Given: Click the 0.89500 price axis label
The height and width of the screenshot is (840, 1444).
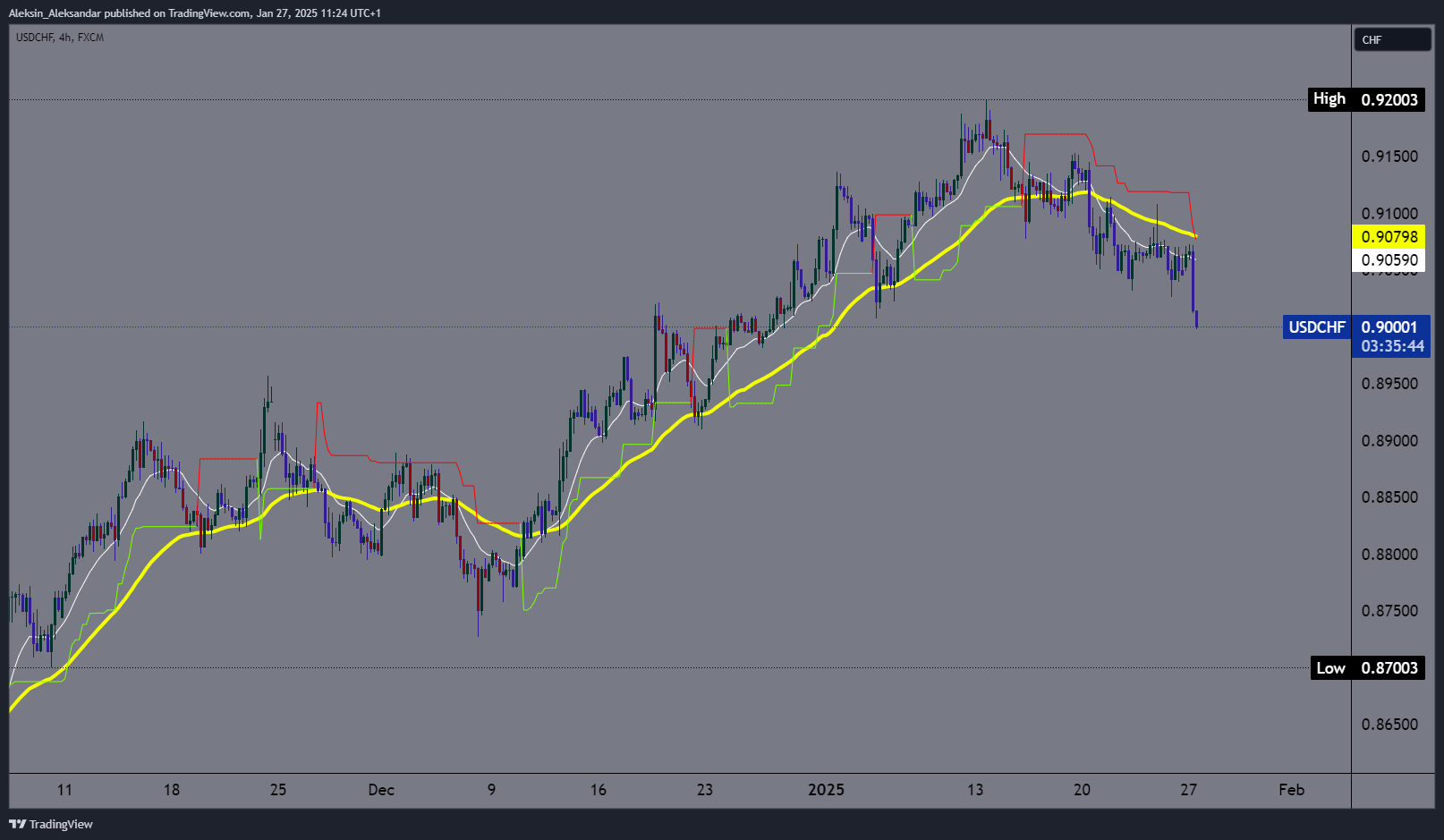Looking at the screenshot, I should point(1389,384).
